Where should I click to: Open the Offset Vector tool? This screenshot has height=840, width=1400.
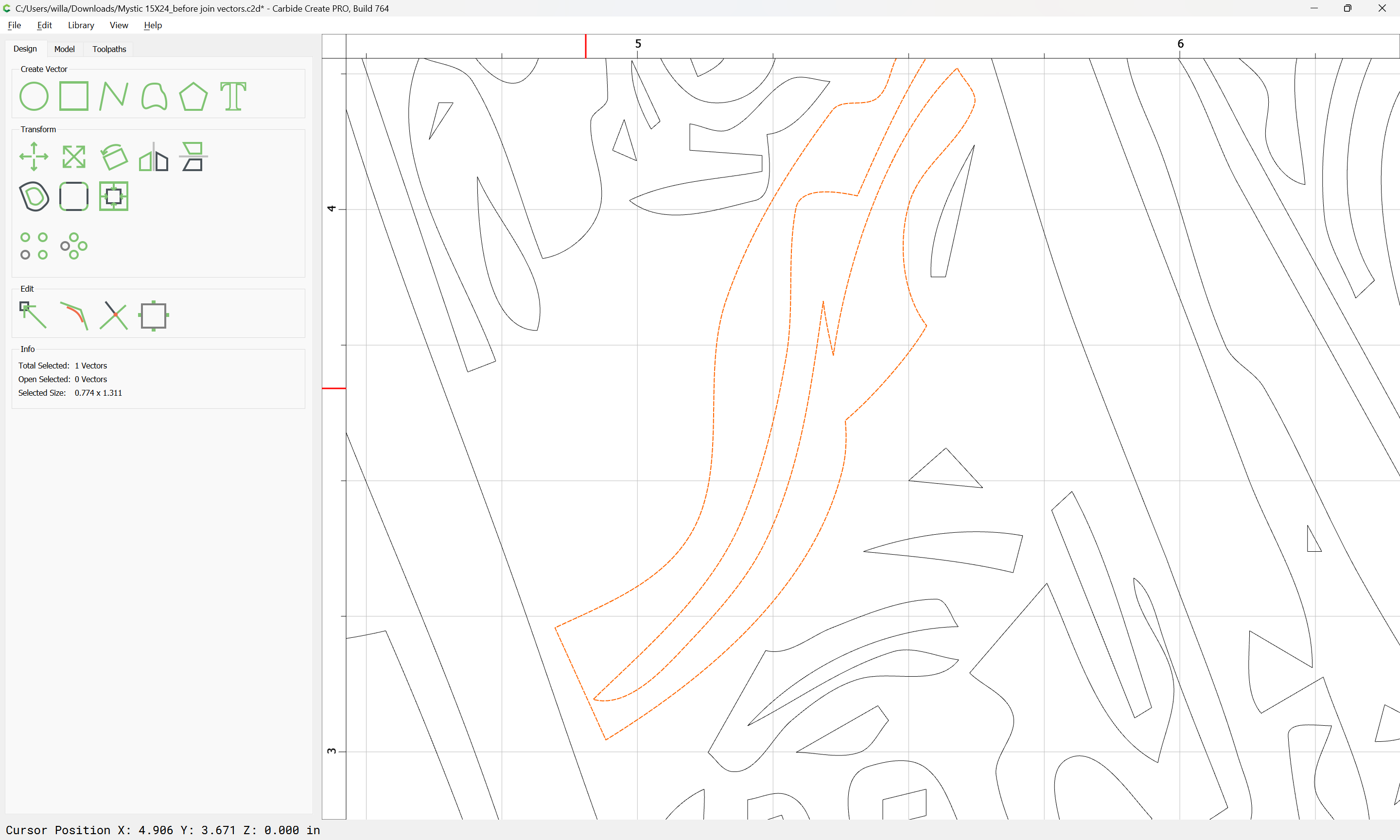[34, 196]
